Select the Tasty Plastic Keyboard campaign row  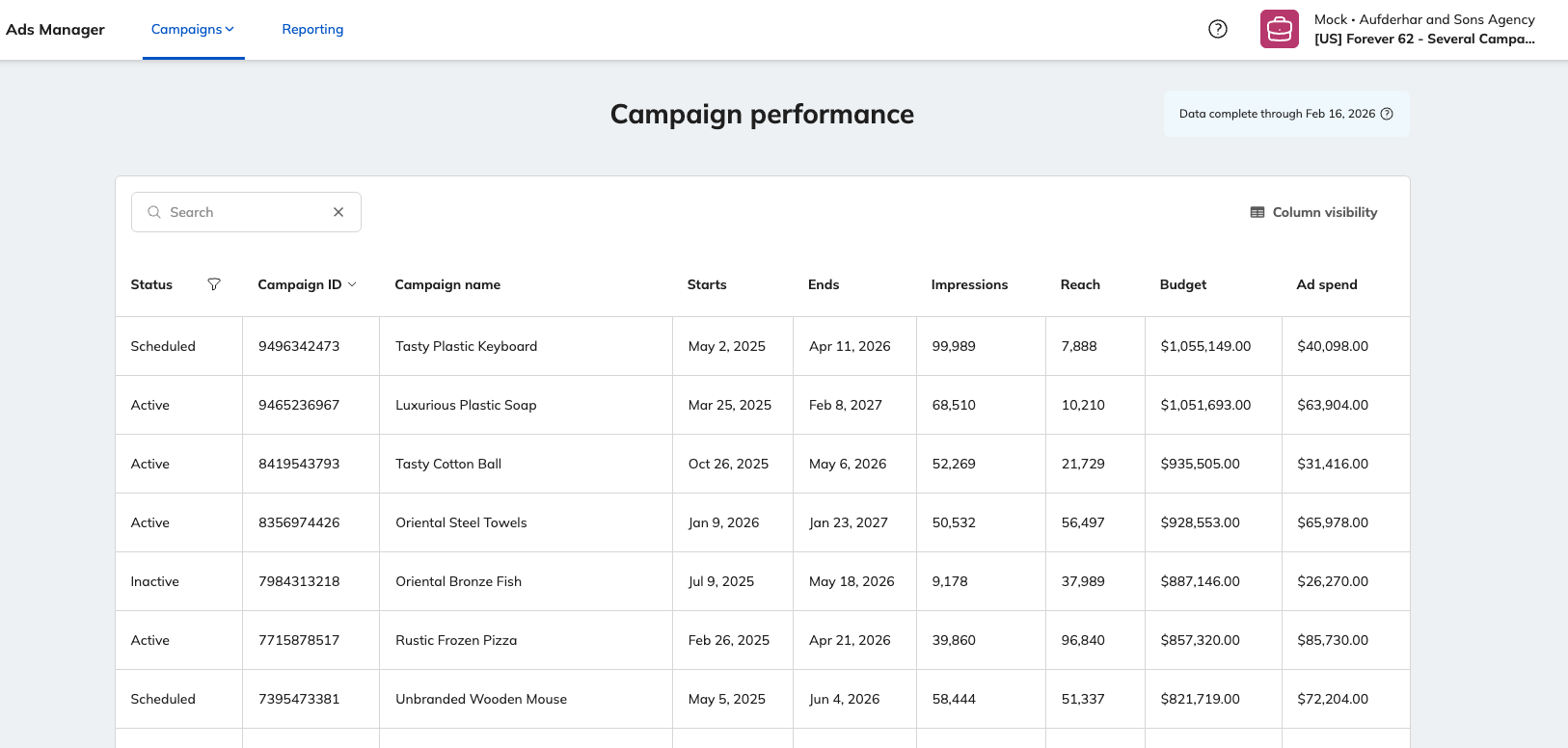tap(466, 346)
